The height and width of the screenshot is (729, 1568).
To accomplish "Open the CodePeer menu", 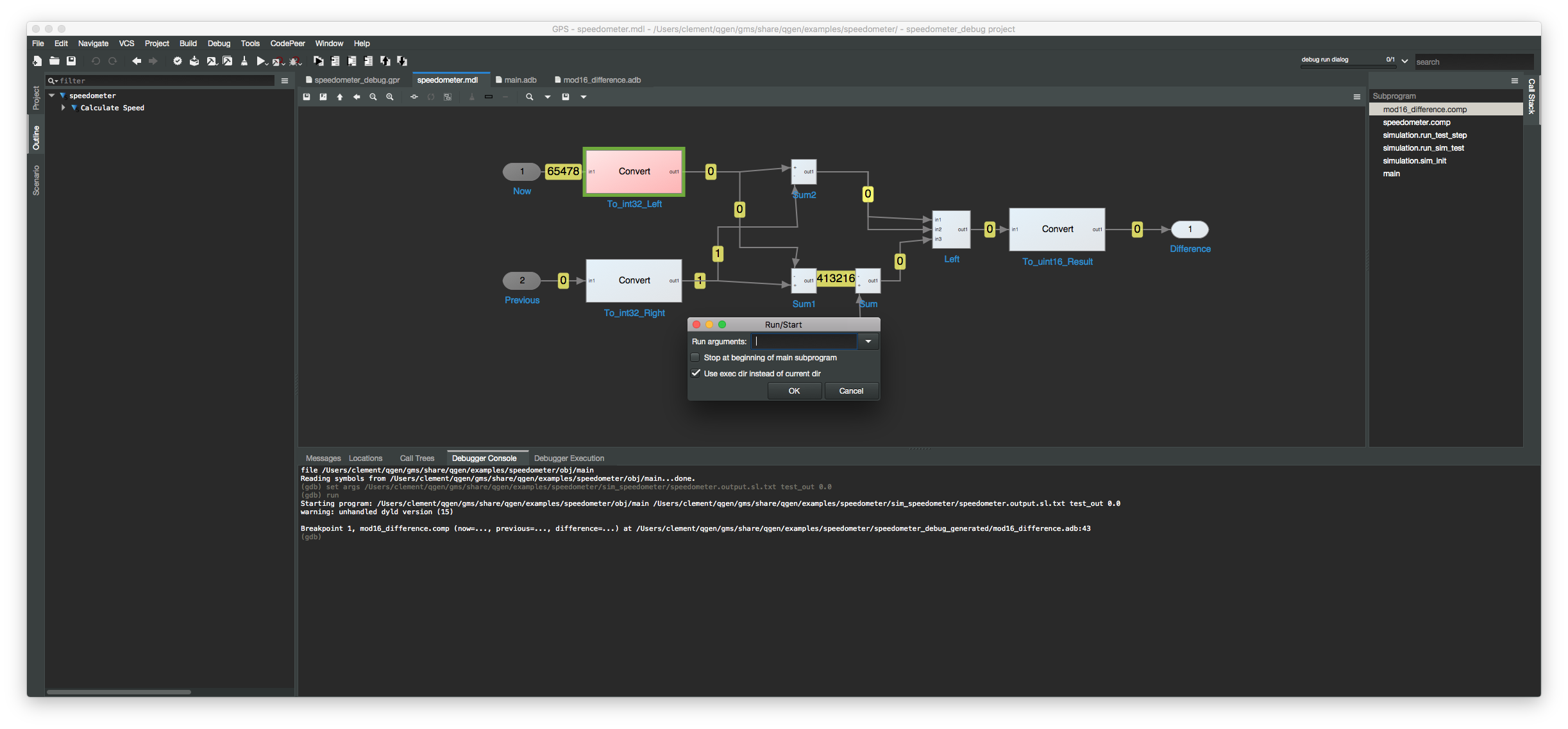I will click(287, 44).
